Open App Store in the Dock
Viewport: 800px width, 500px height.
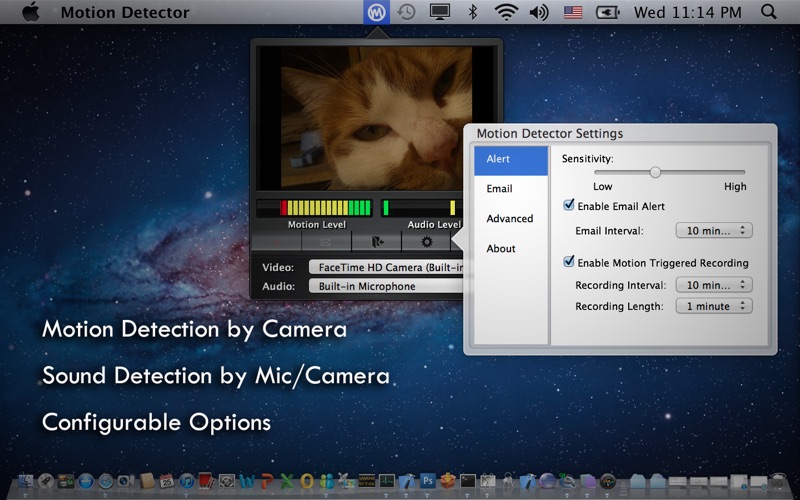(86, 481)
